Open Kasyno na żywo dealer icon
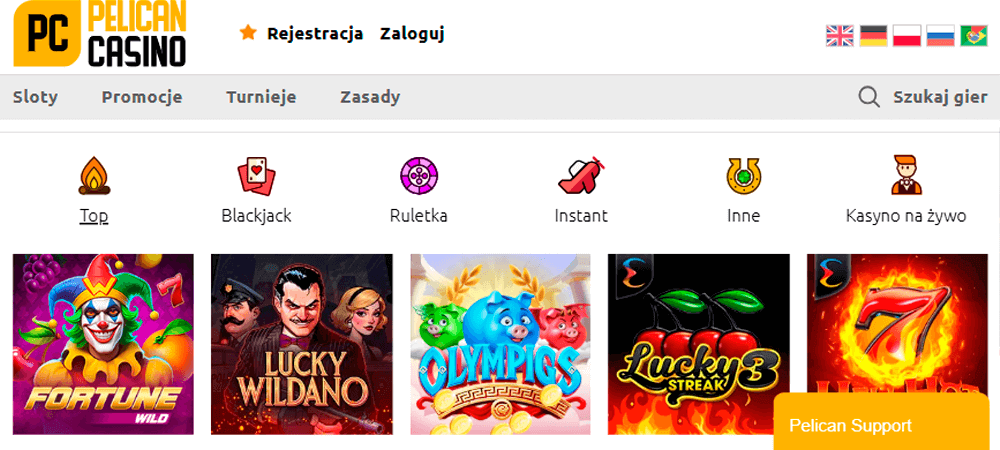The height and width of the screenshot is (450, 1000). pos(905,175)
